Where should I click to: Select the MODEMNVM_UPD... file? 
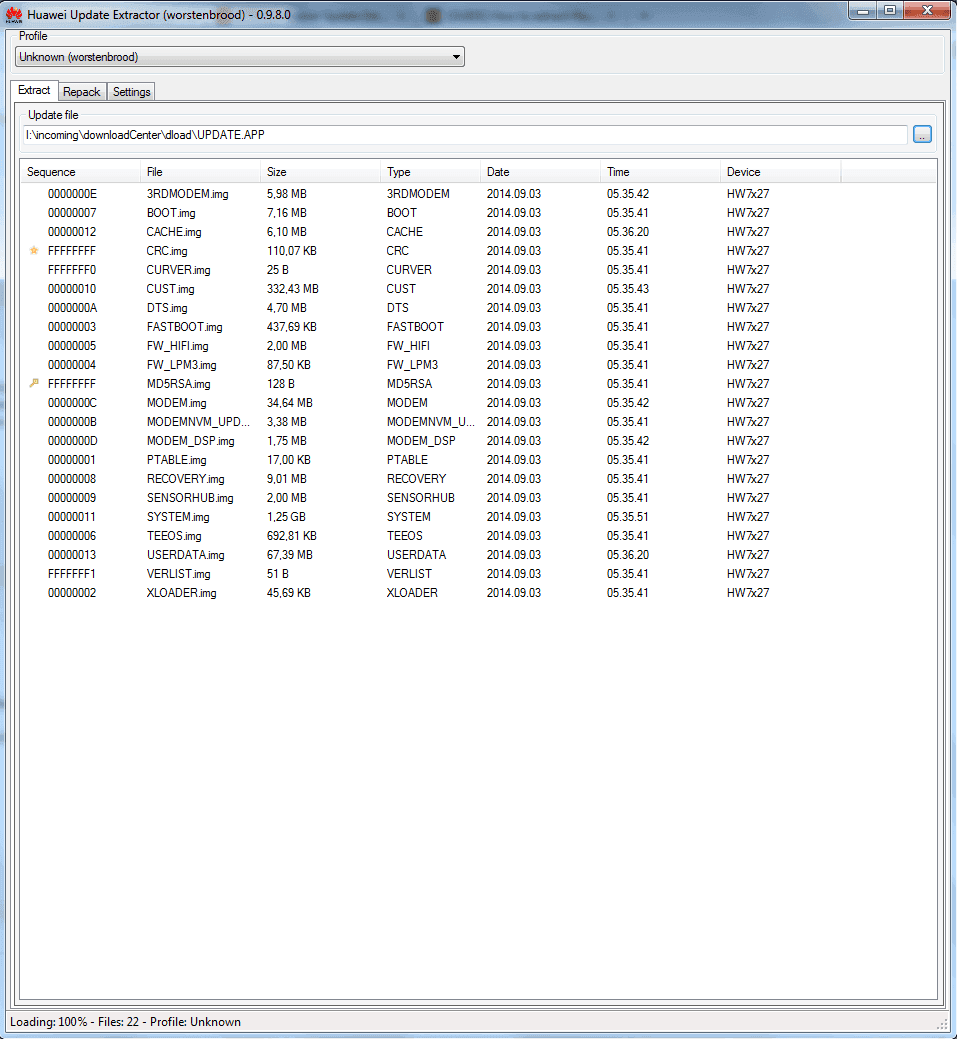point(198,421)
